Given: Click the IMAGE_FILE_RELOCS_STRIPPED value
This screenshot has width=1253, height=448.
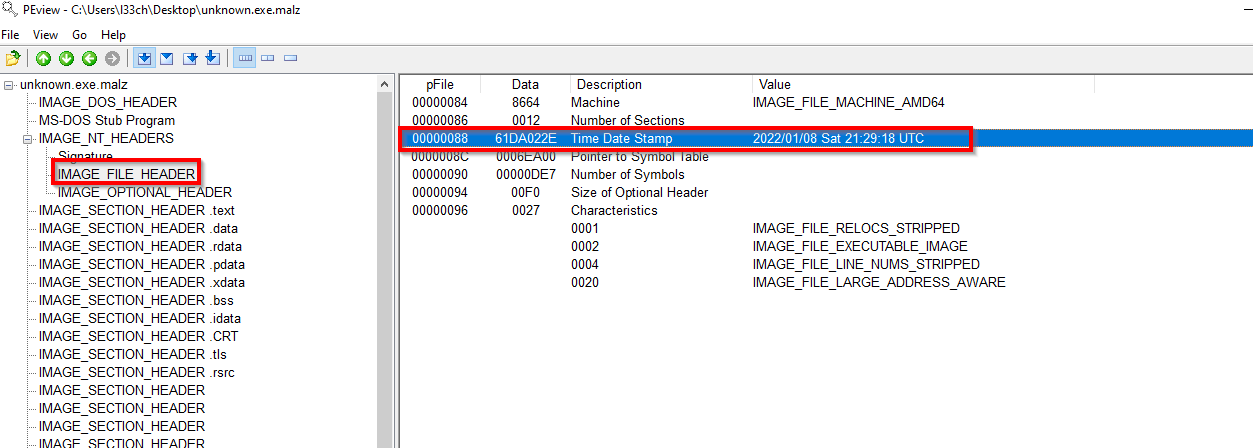Looking at the screenshot, I should pyautogui.click(x=856, y=228).
